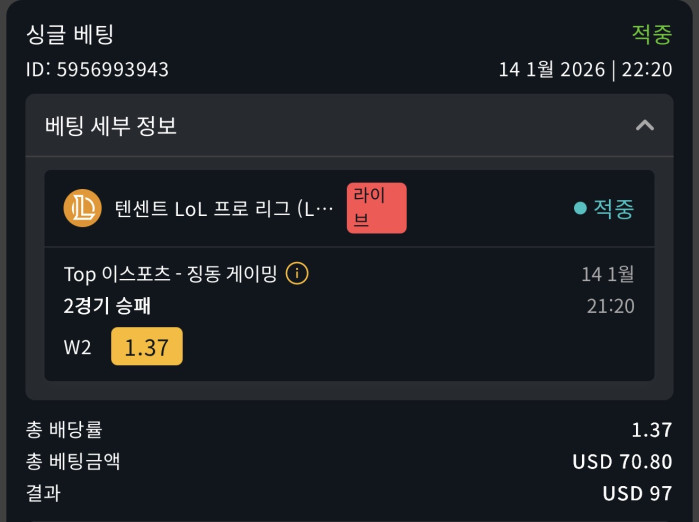The width and height of the screenshot is (699, 522).
Task: Collapse the 베팅 세부 정보 chevron
Action: pos(645,125)
